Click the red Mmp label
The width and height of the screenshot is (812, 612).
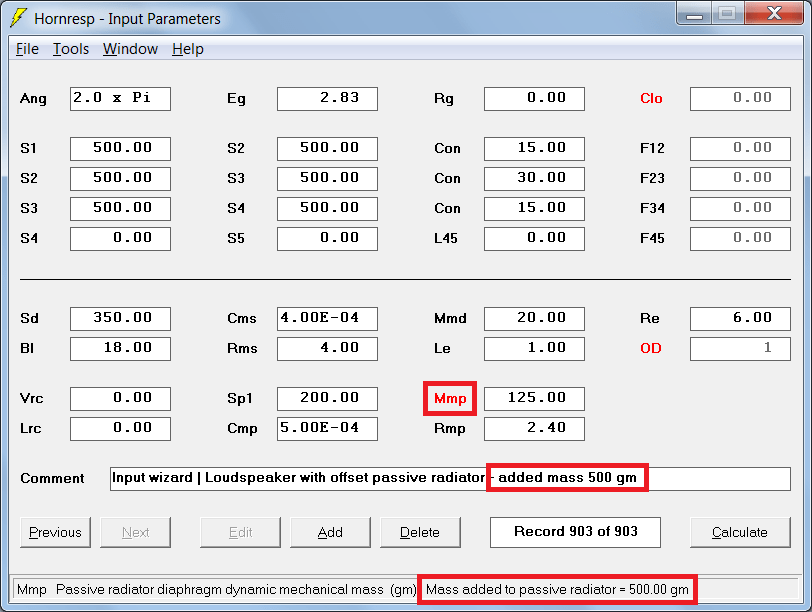click(x=450, y=399)
